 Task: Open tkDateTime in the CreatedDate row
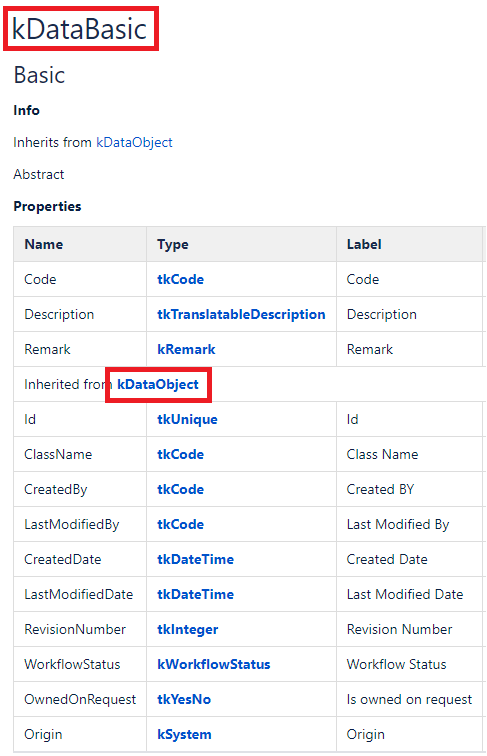click(195, 560)
